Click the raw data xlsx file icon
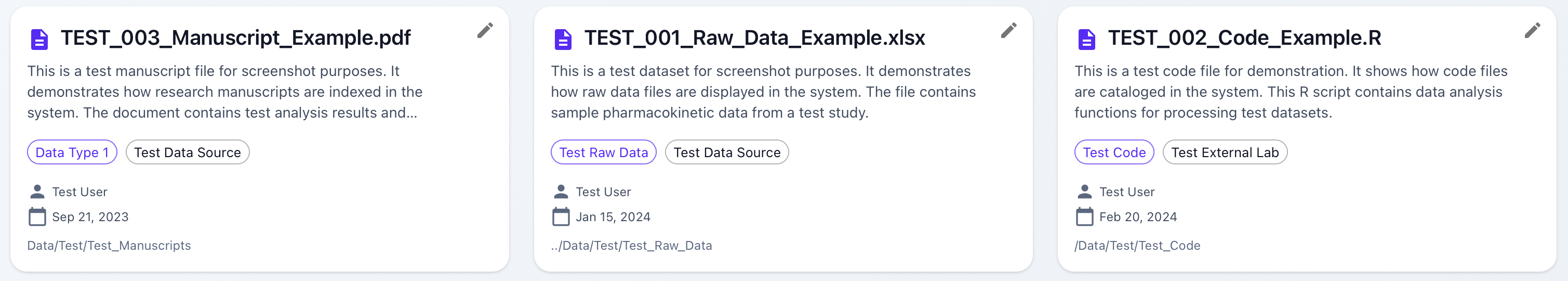This screenshot has width=1568, height=281. (x=563, y=40)
